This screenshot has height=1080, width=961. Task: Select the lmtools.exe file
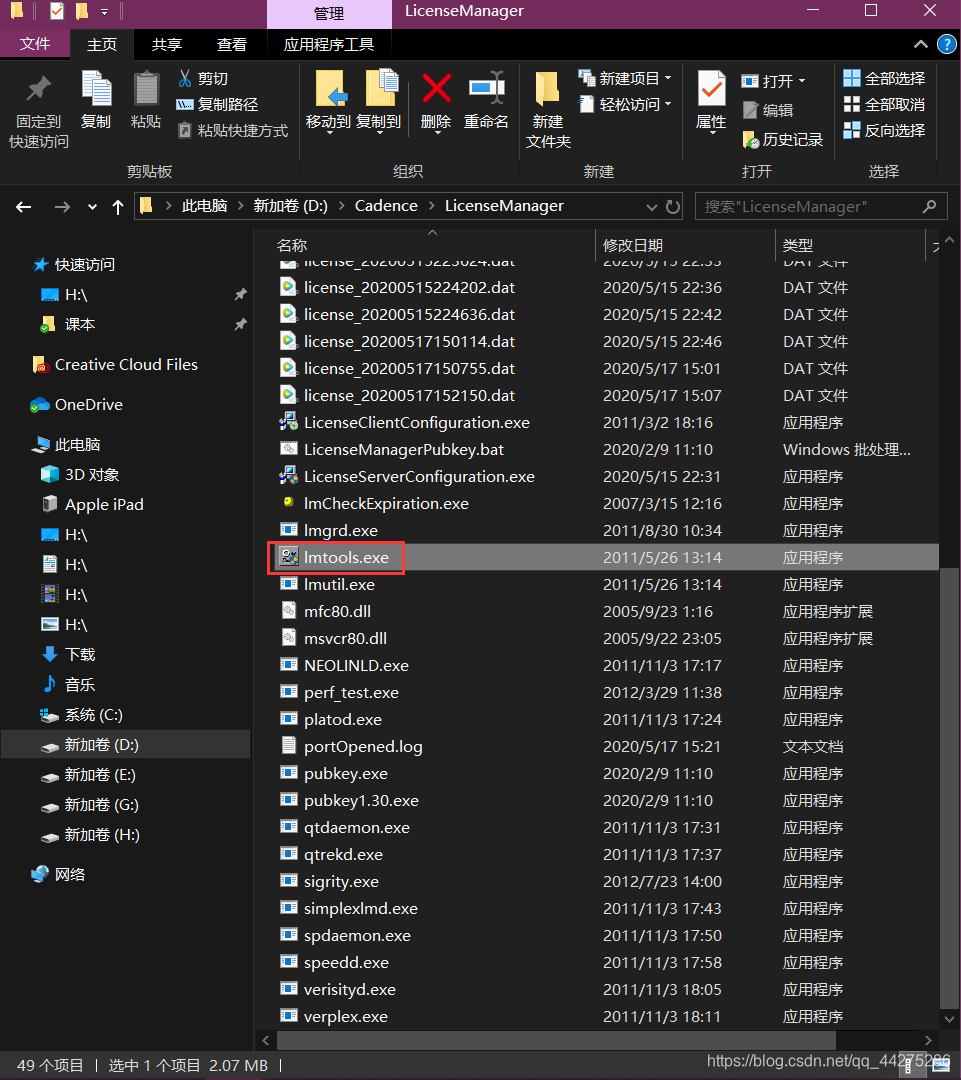coord(346,557)
